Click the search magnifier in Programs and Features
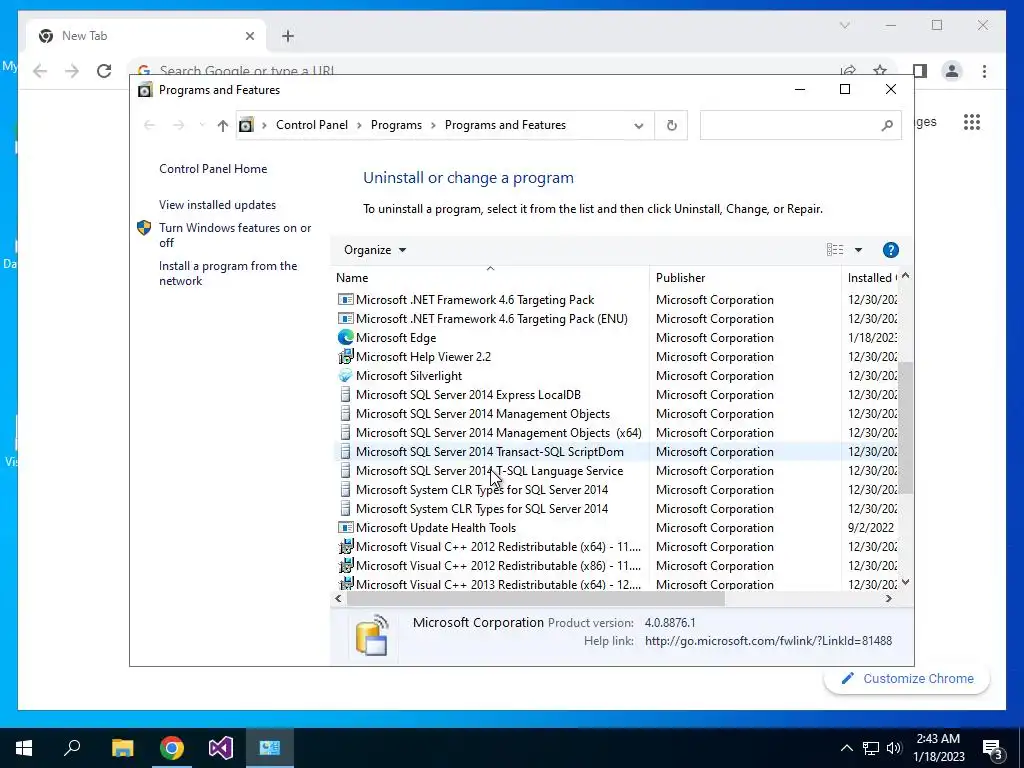Image resolution: width=1024 pixels, height=768 pixels. click(x=886, y=125)
